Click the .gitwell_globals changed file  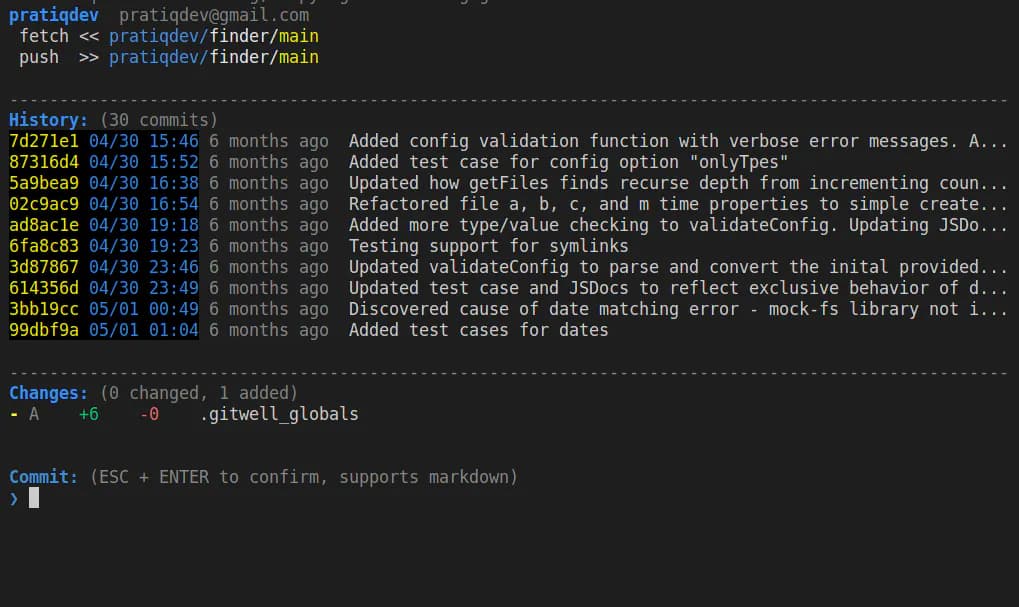coord(279,413)
